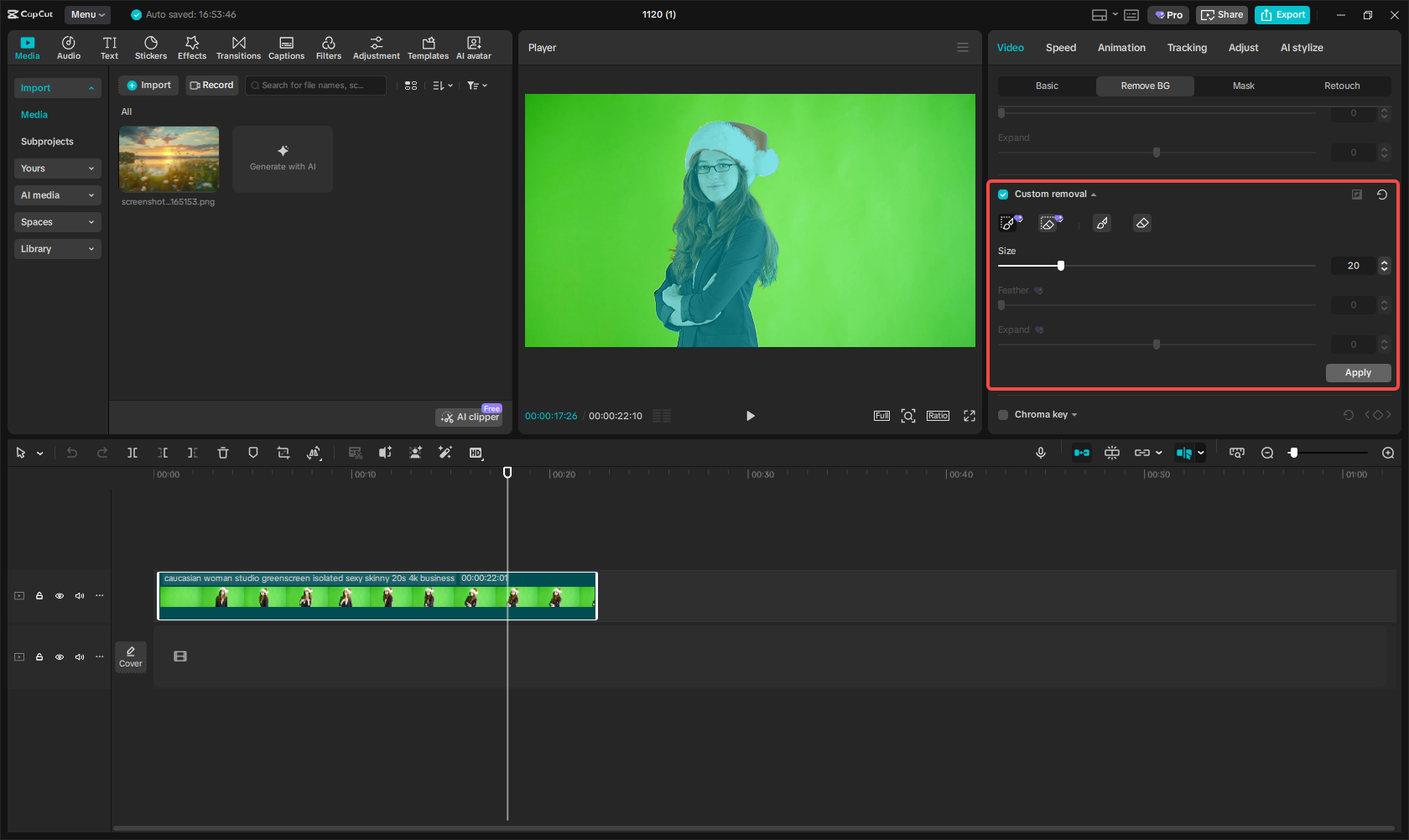Click the delete icon in the timeline toolbar

coord(222,453)
